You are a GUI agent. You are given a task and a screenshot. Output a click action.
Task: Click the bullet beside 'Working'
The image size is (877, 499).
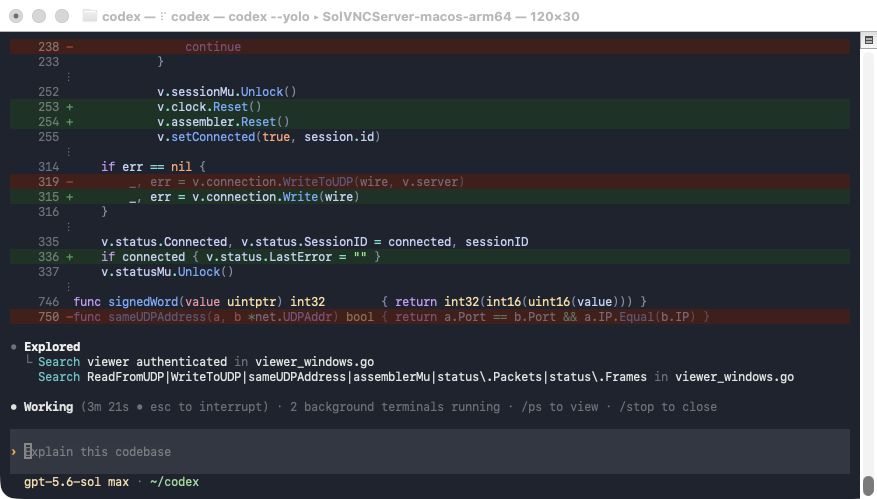13,407
